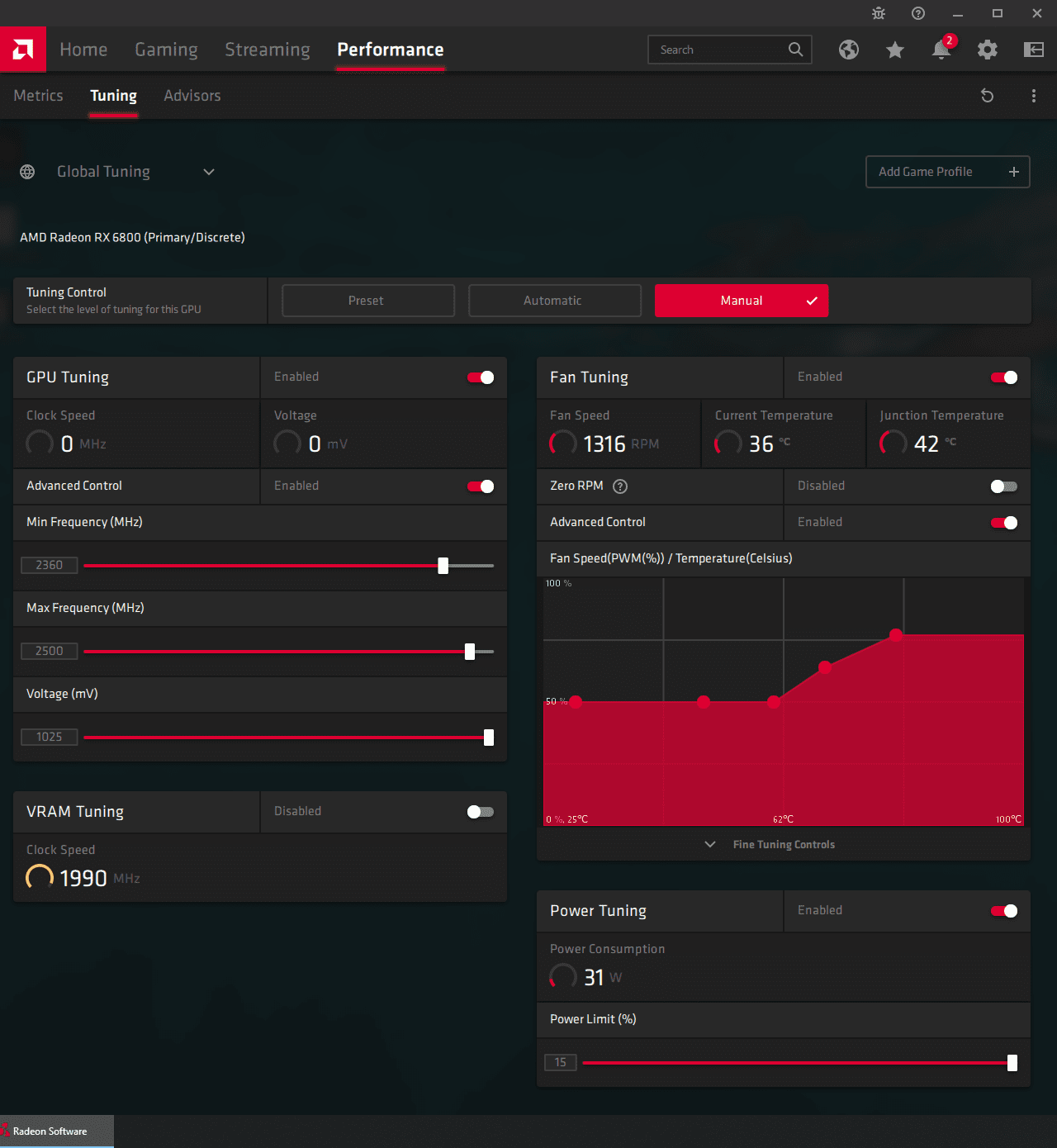Click Add Game Profile button
This screenshot has height=1148, width=1057.
[947, 172]
